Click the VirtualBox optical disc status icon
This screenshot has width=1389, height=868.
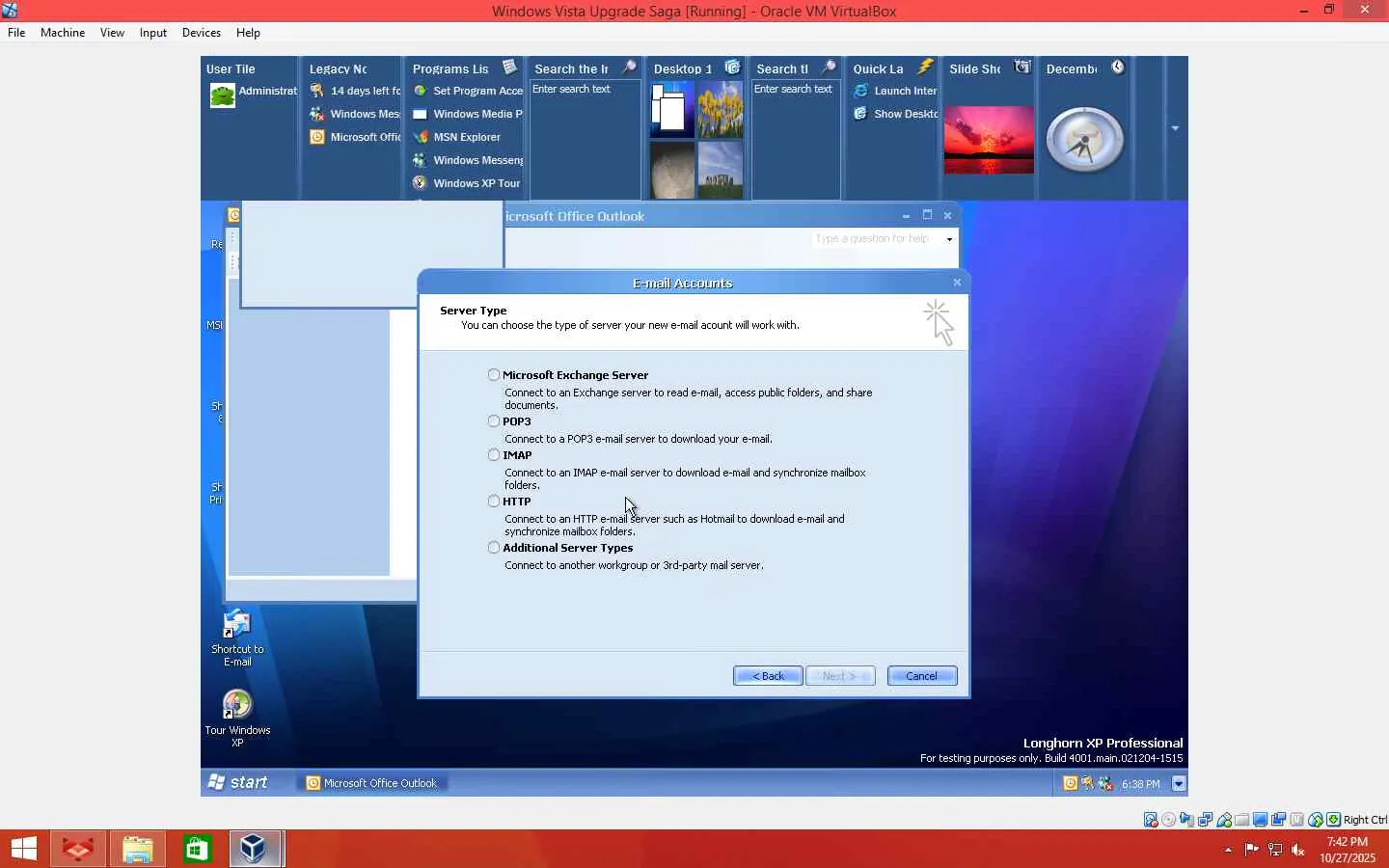1169,820
